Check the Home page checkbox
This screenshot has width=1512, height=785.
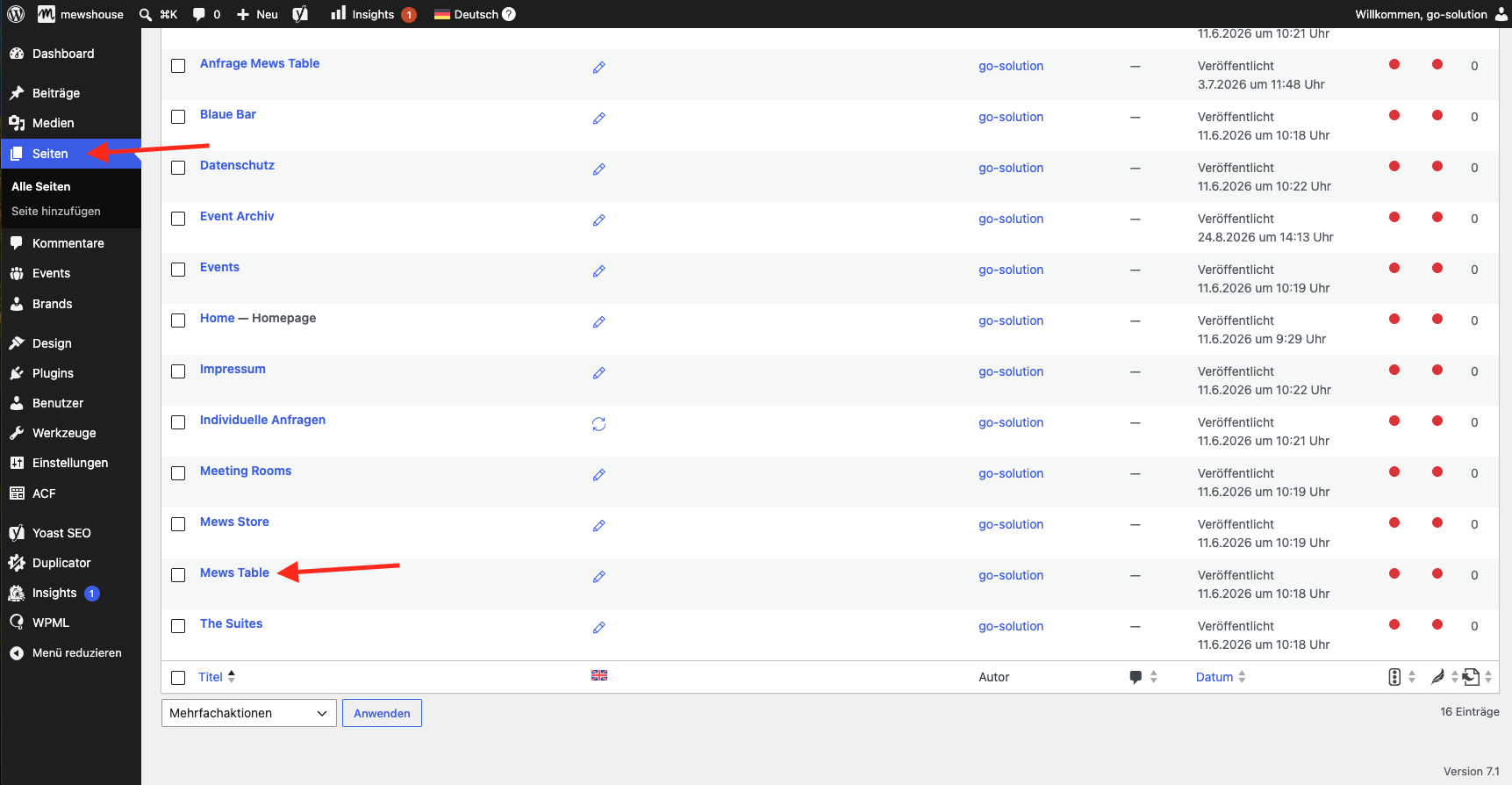click(178, 320)
